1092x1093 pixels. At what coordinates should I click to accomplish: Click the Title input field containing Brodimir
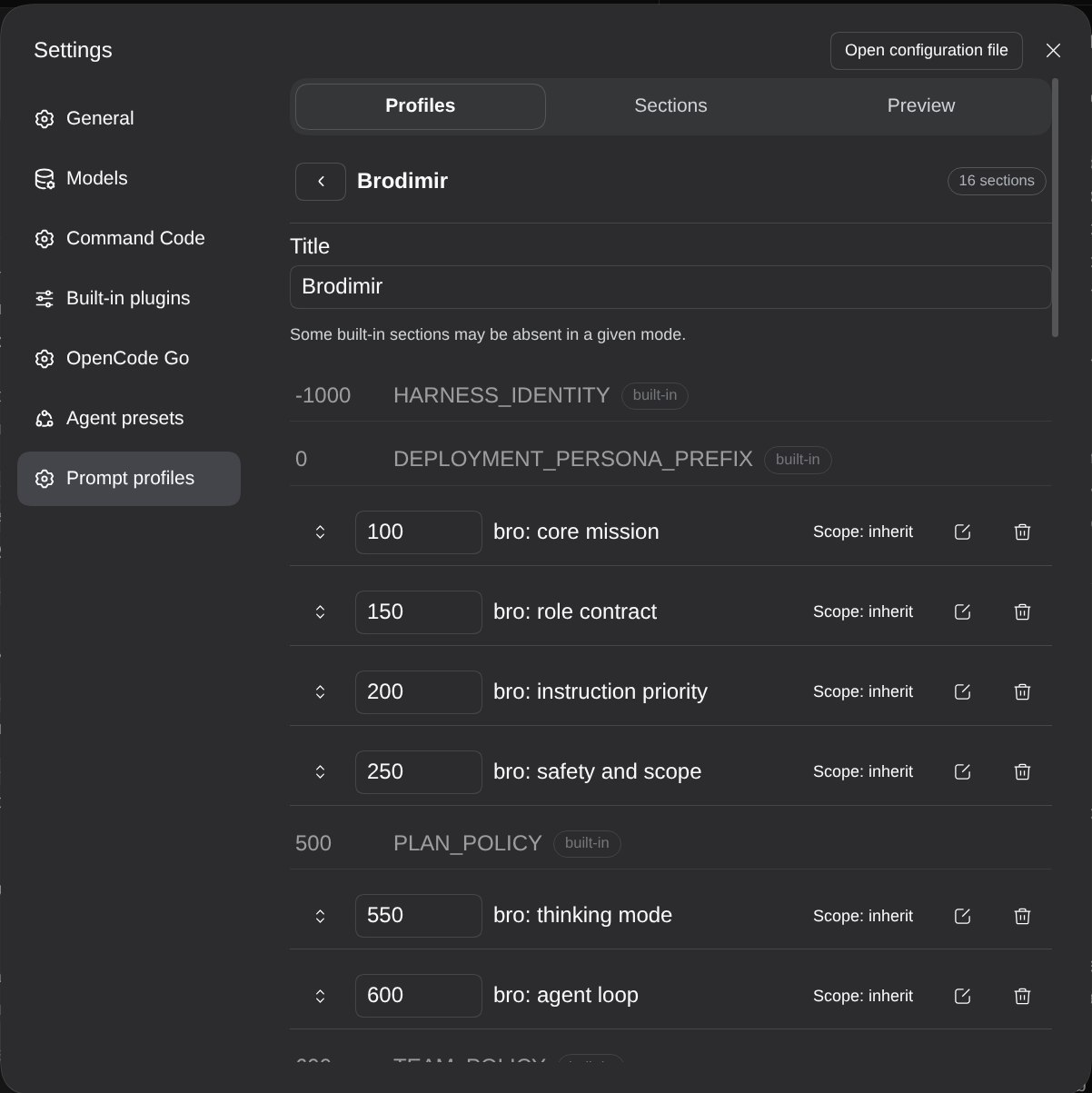pos(670,287)
